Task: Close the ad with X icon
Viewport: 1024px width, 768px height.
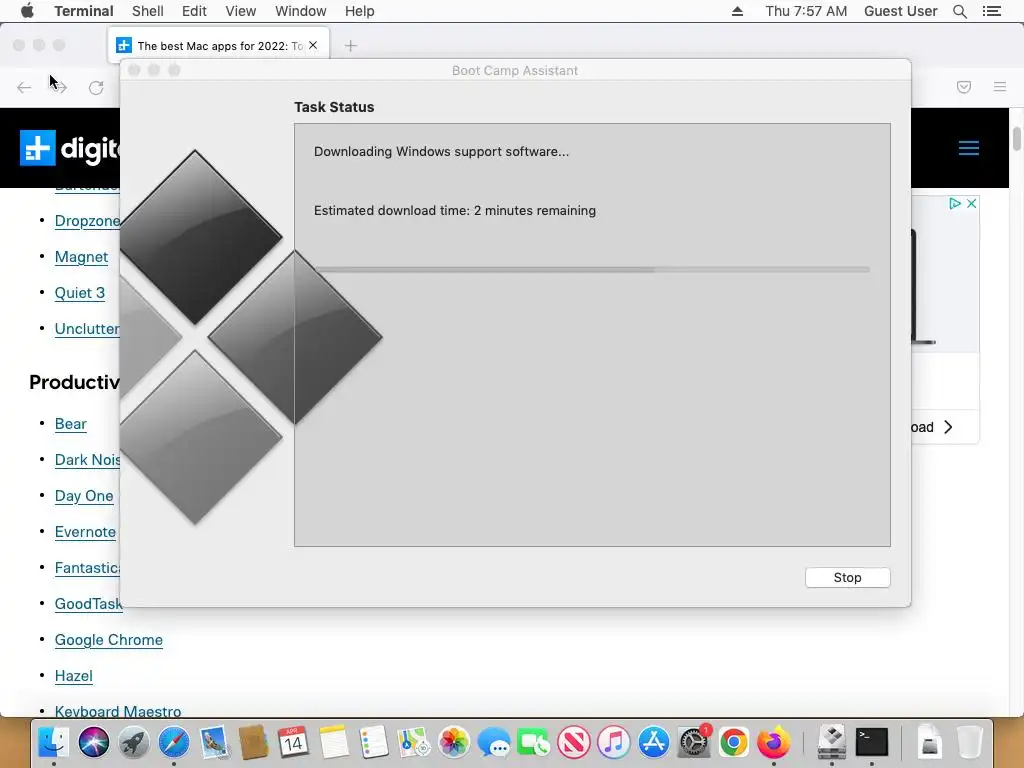Action: (x=971, y=204)
